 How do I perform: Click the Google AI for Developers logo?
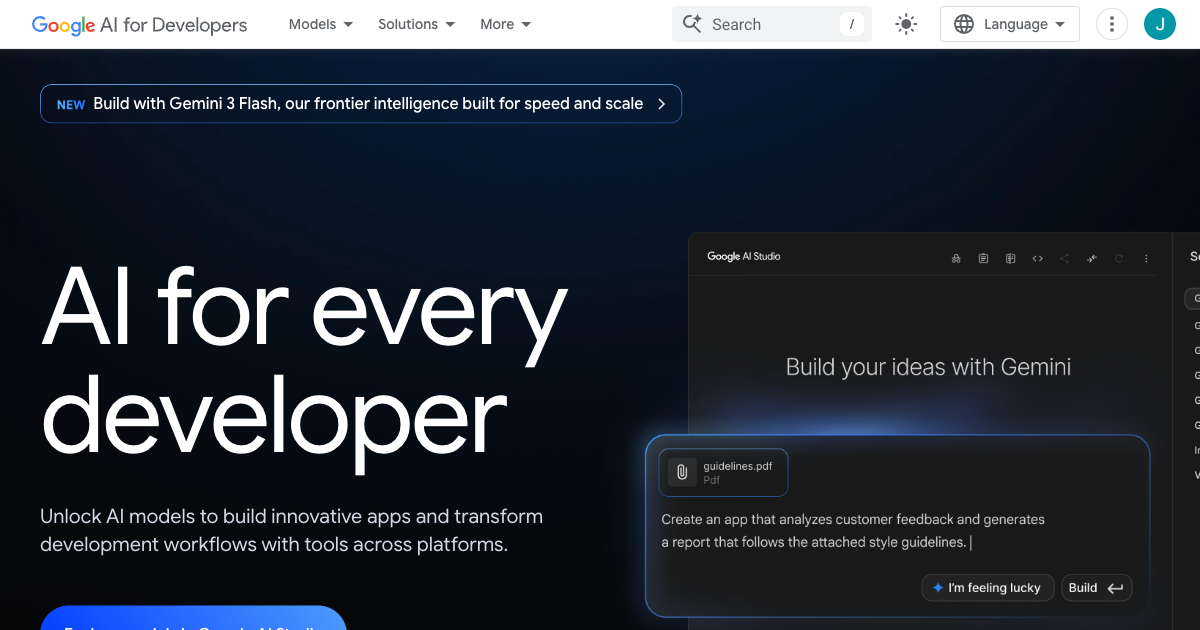(139, 25)
